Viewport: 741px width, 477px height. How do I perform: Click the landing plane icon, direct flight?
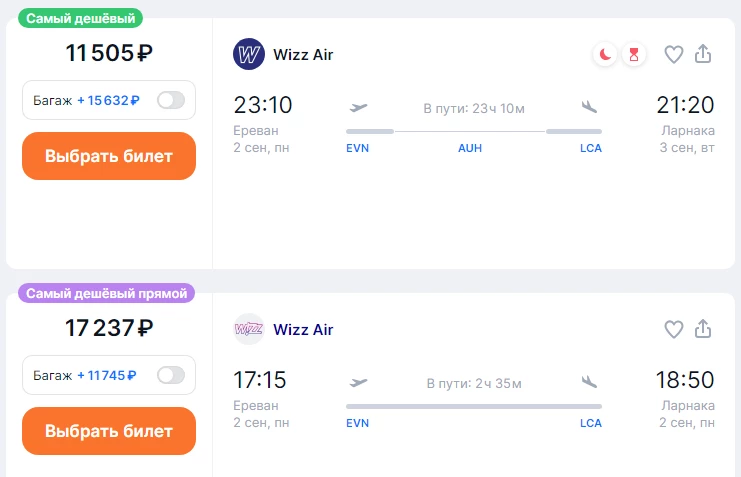click(x=589, y=382)
